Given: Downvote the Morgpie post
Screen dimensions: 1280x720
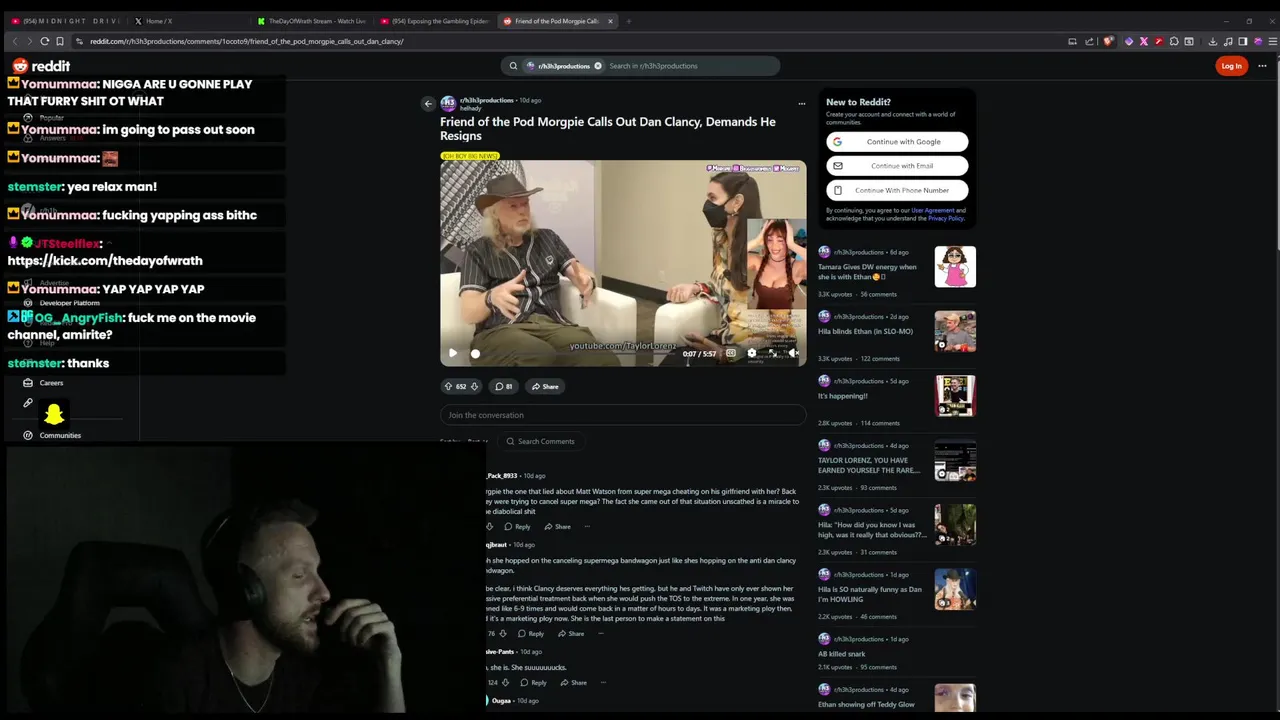Looking at the screenshot, I should click(474, 386).
